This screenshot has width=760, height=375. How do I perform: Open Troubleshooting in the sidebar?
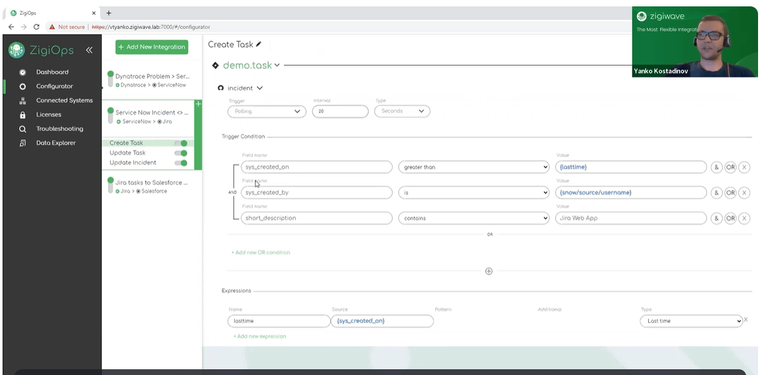click(60, 129)
